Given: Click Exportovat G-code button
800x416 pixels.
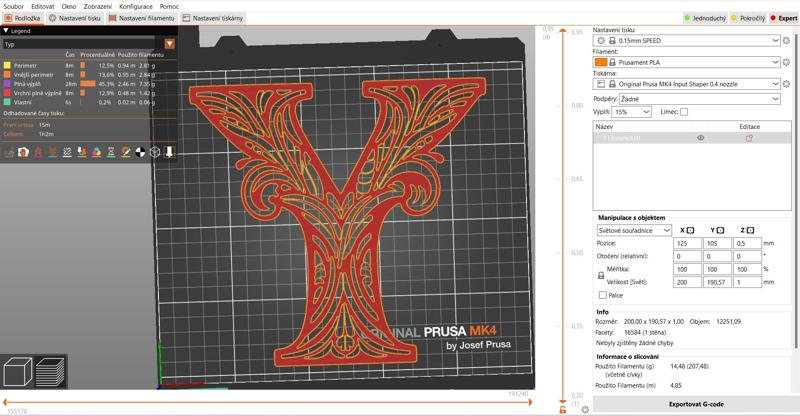Looking at the screenshot, I should coord(696,404).
